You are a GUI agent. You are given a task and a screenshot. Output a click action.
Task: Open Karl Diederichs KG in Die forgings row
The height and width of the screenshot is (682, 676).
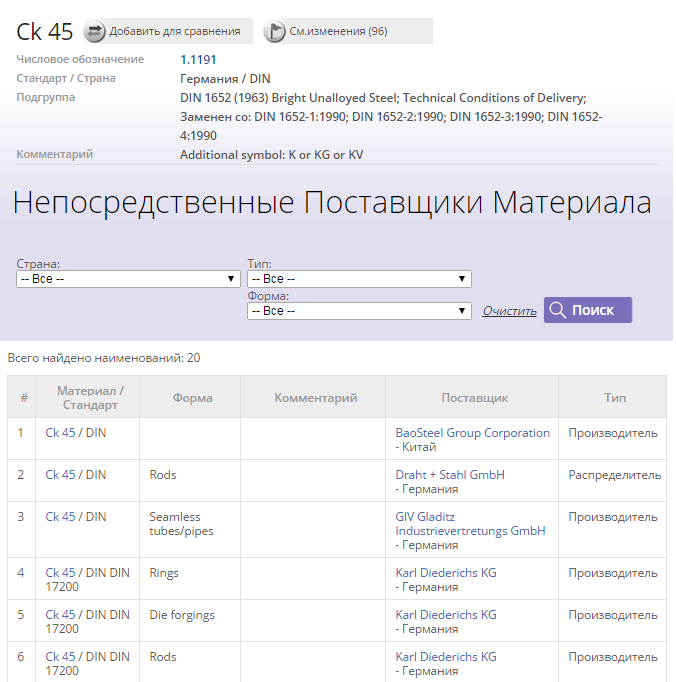[x=446, y=615]
